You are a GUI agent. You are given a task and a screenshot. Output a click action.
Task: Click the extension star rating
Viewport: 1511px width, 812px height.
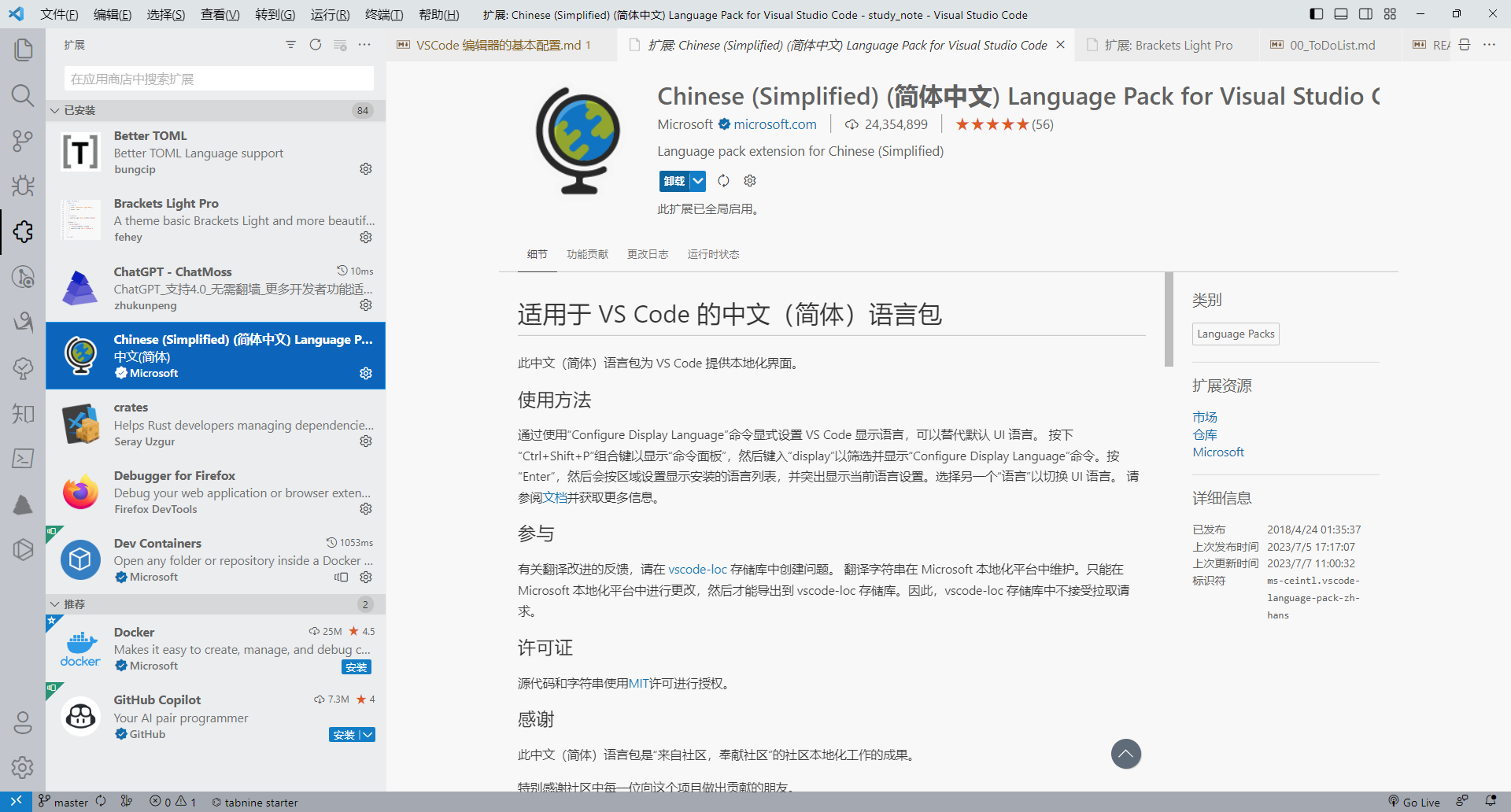(x=1004, y=124)
